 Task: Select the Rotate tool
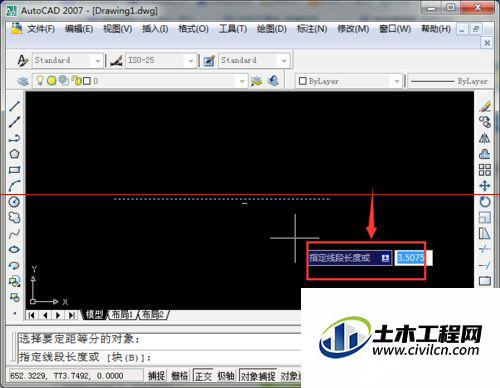485,202
